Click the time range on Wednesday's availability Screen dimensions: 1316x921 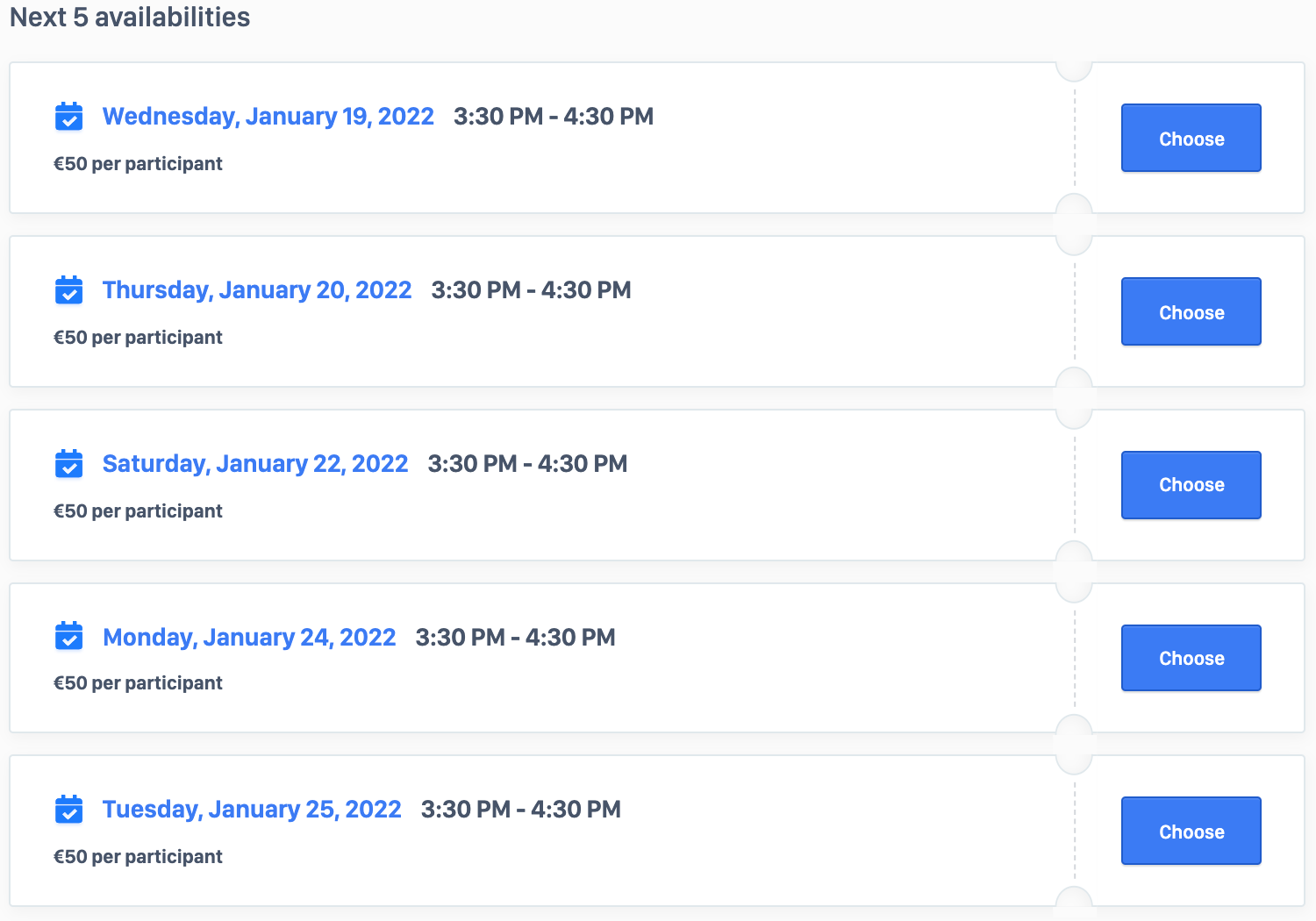click(x=553, y=117)
